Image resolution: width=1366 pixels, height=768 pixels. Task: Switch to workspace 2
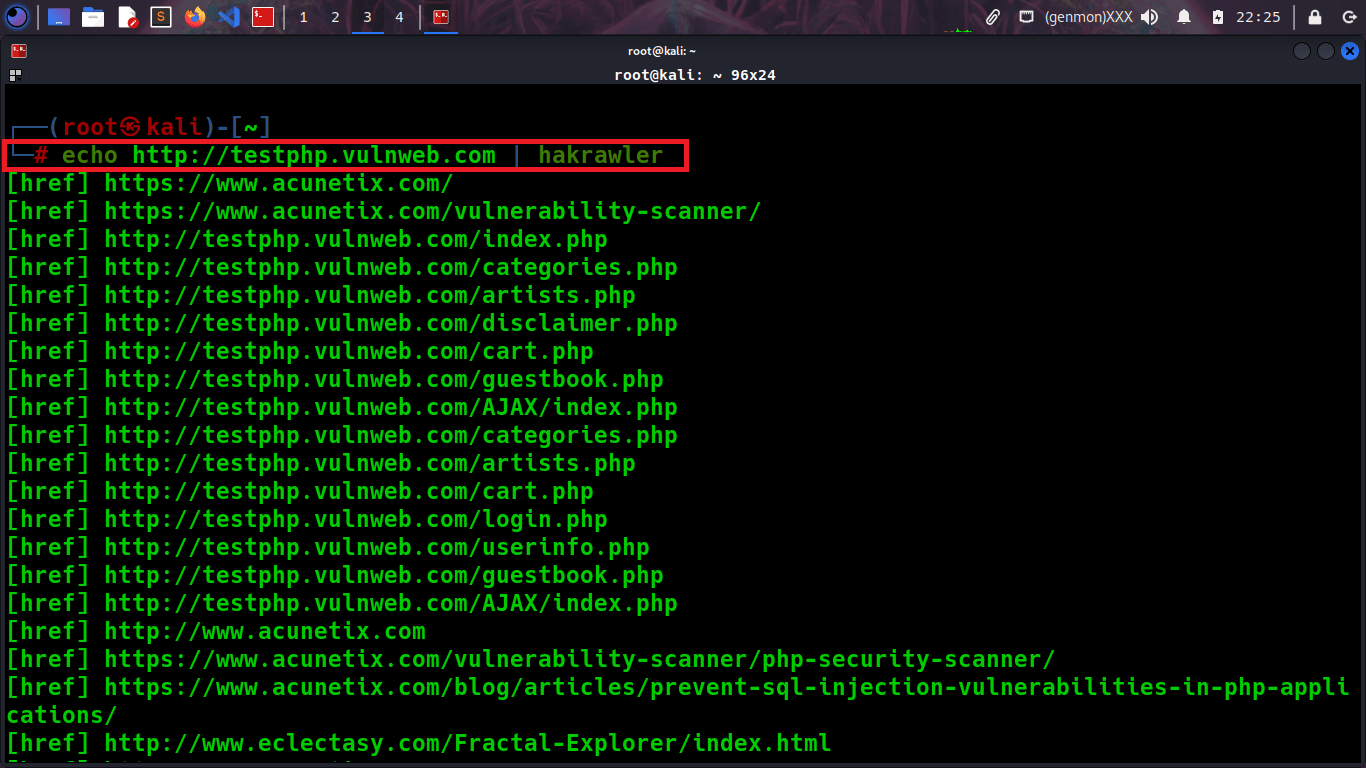[335, 17]
